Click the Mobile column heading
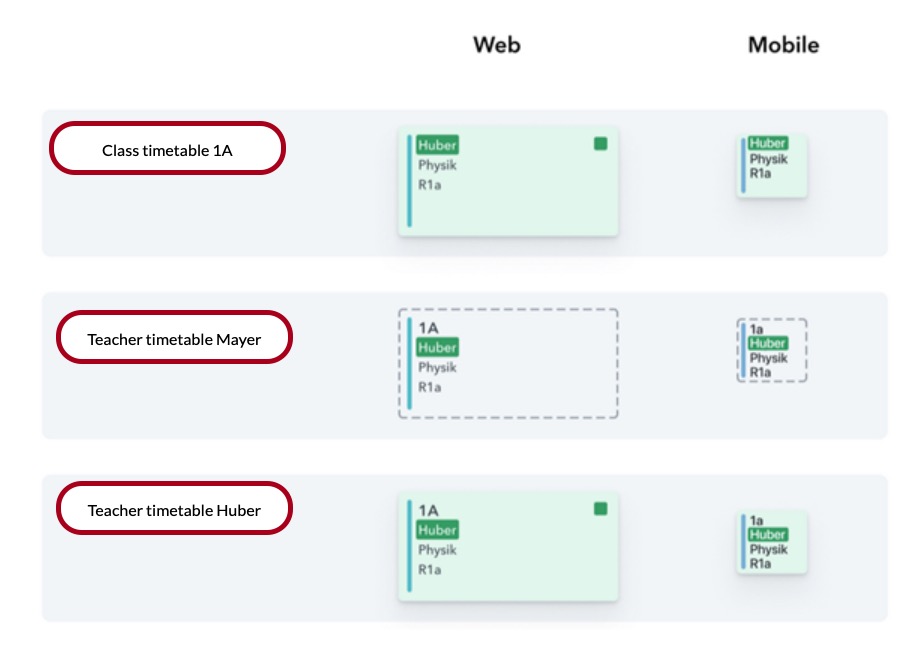The height and width of the screenshot is (646, 913). (x=783, y=45)
